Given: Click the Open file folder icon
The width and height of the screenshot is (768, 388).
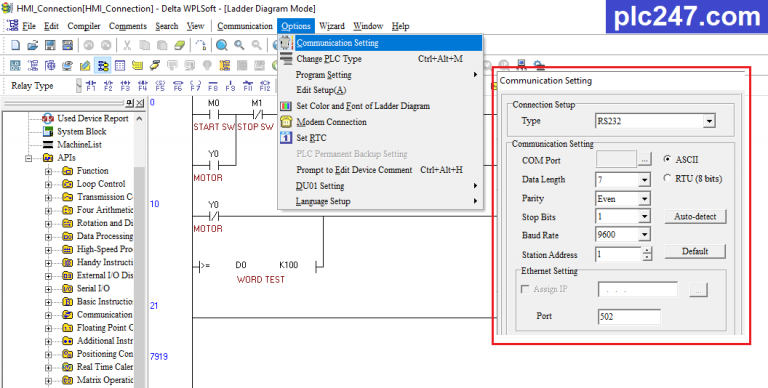Looking at the screenshot, I should (32, 46).
